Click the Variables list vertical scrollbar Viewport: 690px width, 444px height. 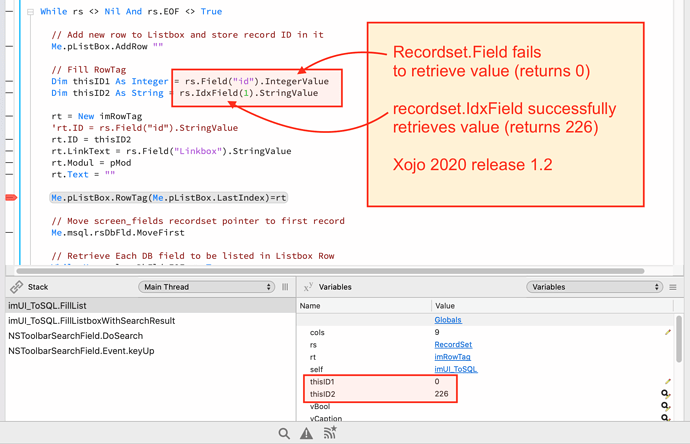(679, 339)
